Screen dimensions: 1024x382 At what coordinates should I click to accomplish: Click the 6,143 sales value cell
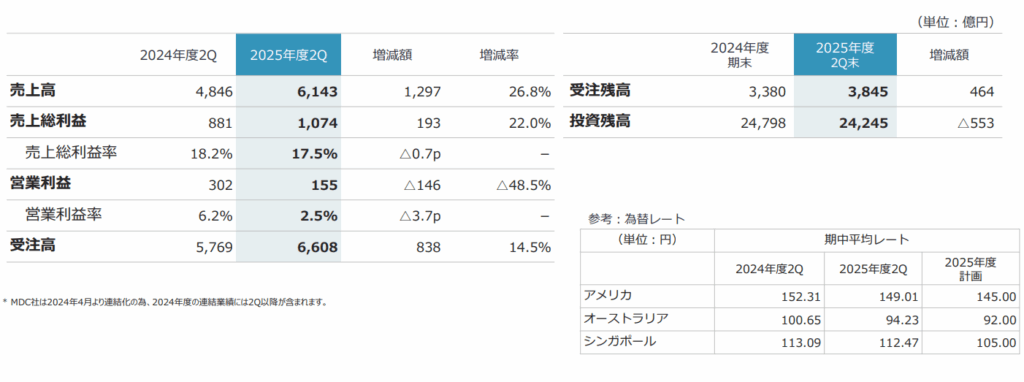315,92
